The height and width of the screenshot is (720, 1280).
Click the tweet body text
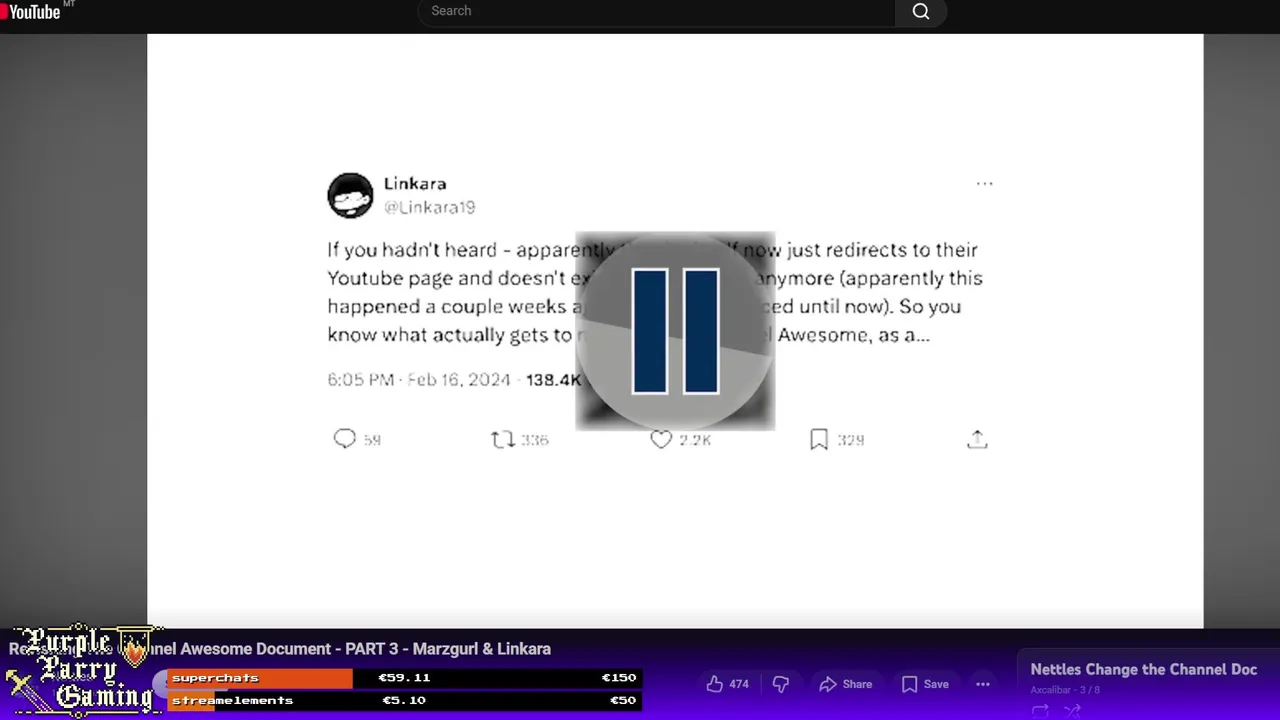(655, 292)
